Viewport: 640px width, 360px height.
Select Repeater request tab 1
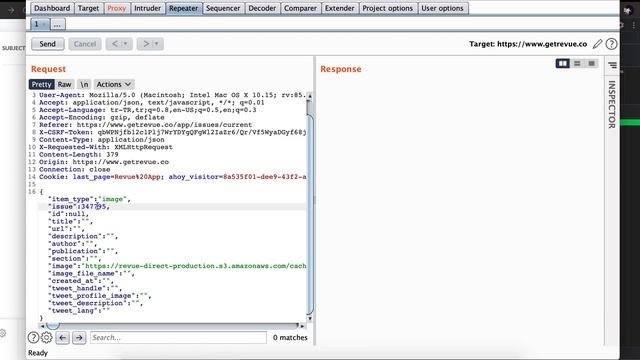40,24
